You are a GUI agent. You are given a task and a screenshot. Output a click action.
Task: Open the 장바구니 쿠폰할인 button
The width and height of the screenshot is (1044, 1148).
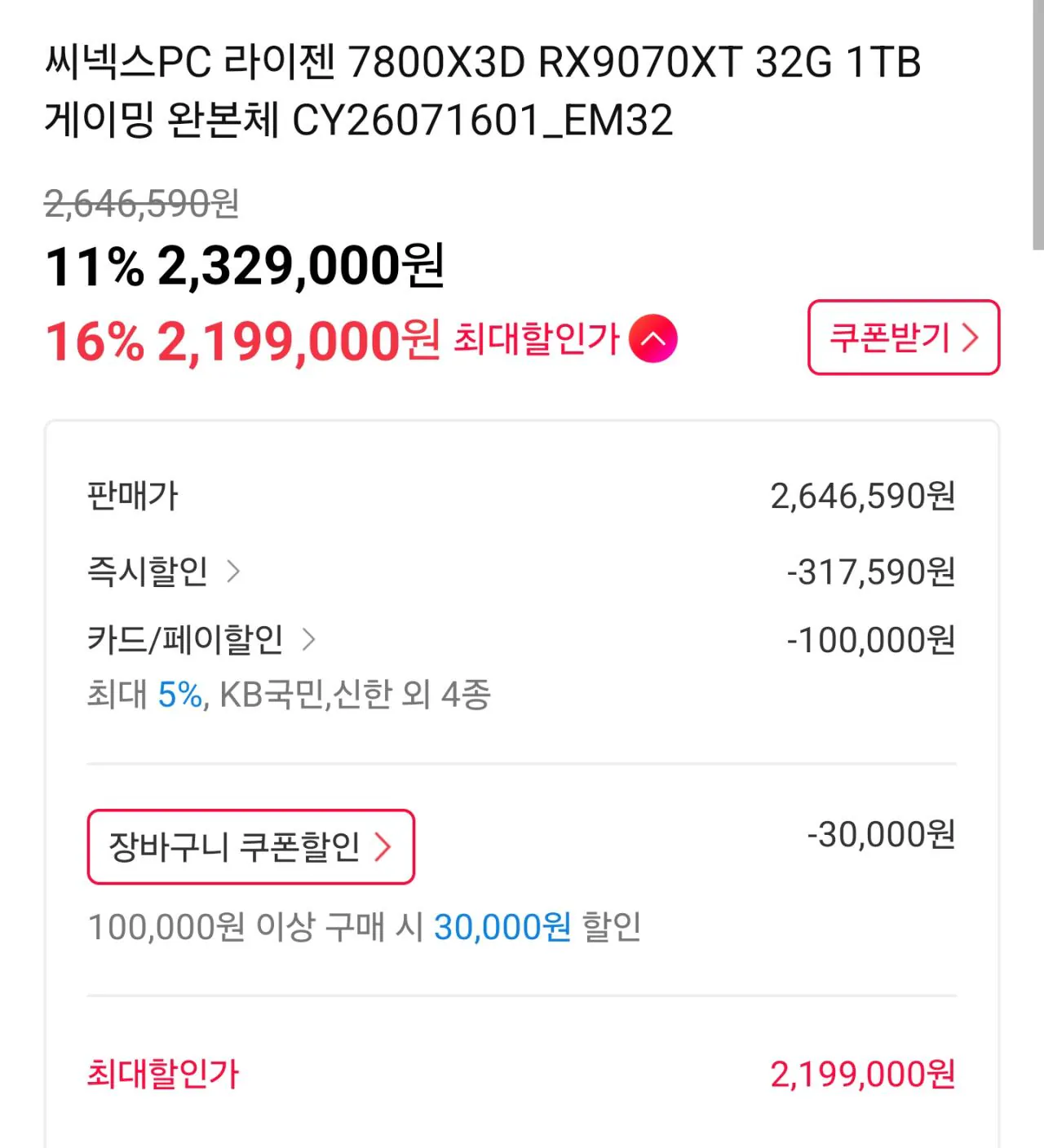tap(251, 846)
